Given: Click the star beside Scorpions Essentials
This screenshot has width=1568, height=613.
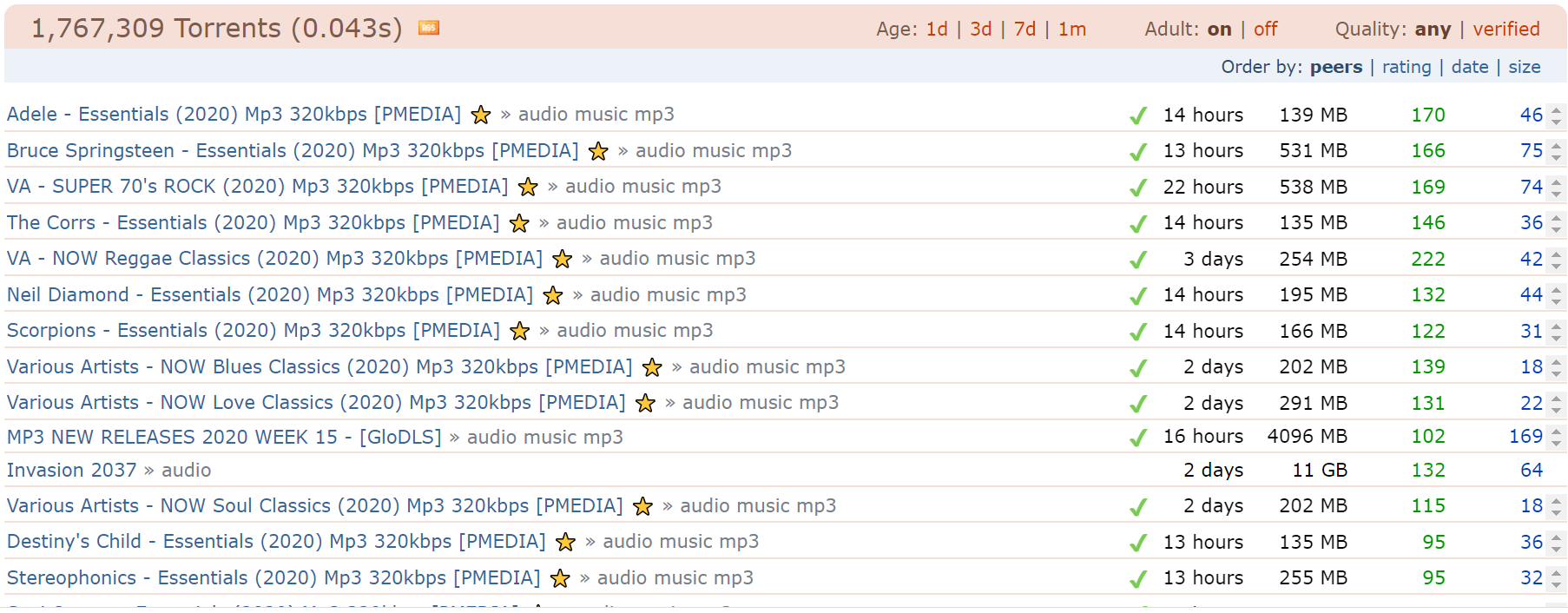Looking at the screenshot, I should [x=520, y=331].
